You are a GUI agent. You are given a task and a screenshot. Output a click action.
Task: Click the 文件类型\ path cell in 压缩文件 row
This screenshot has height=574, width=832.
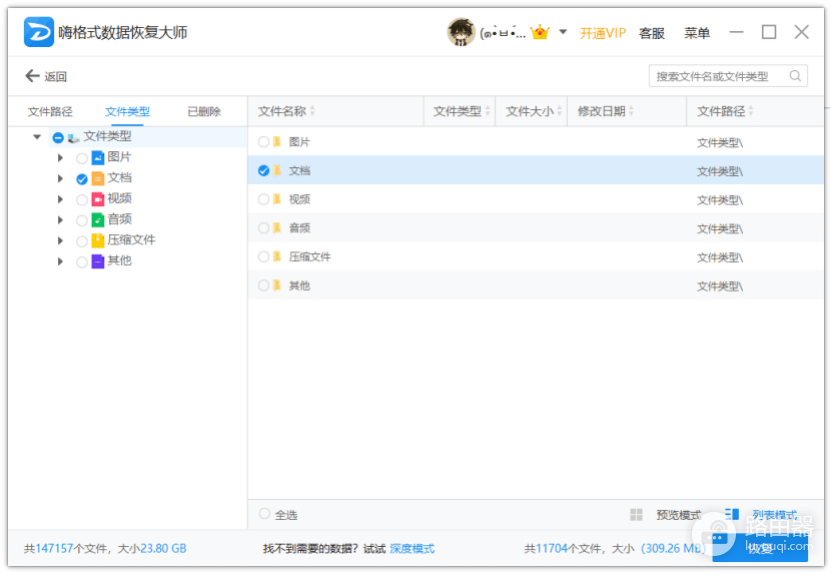pyautogui.click(x=720, y=257)
